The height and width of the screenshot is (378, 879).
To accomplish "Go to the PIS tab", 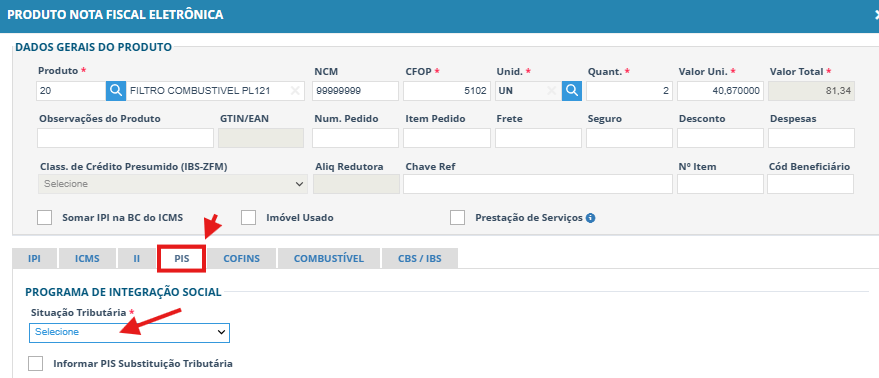I will pyautogui.click(x=182, y=259).
